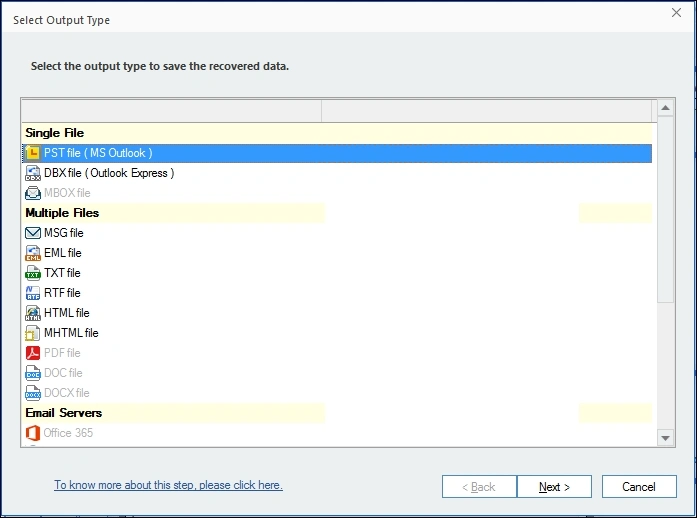Click the first list column header
The height and width of the screenshot is (518, 697).
pyautogui.click(x=172, y=111)
